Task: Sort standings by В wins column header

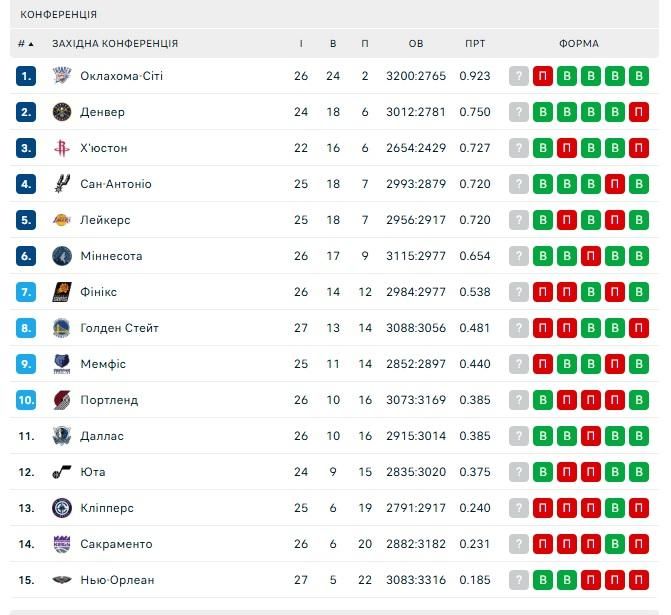Action: click(333, 44)
